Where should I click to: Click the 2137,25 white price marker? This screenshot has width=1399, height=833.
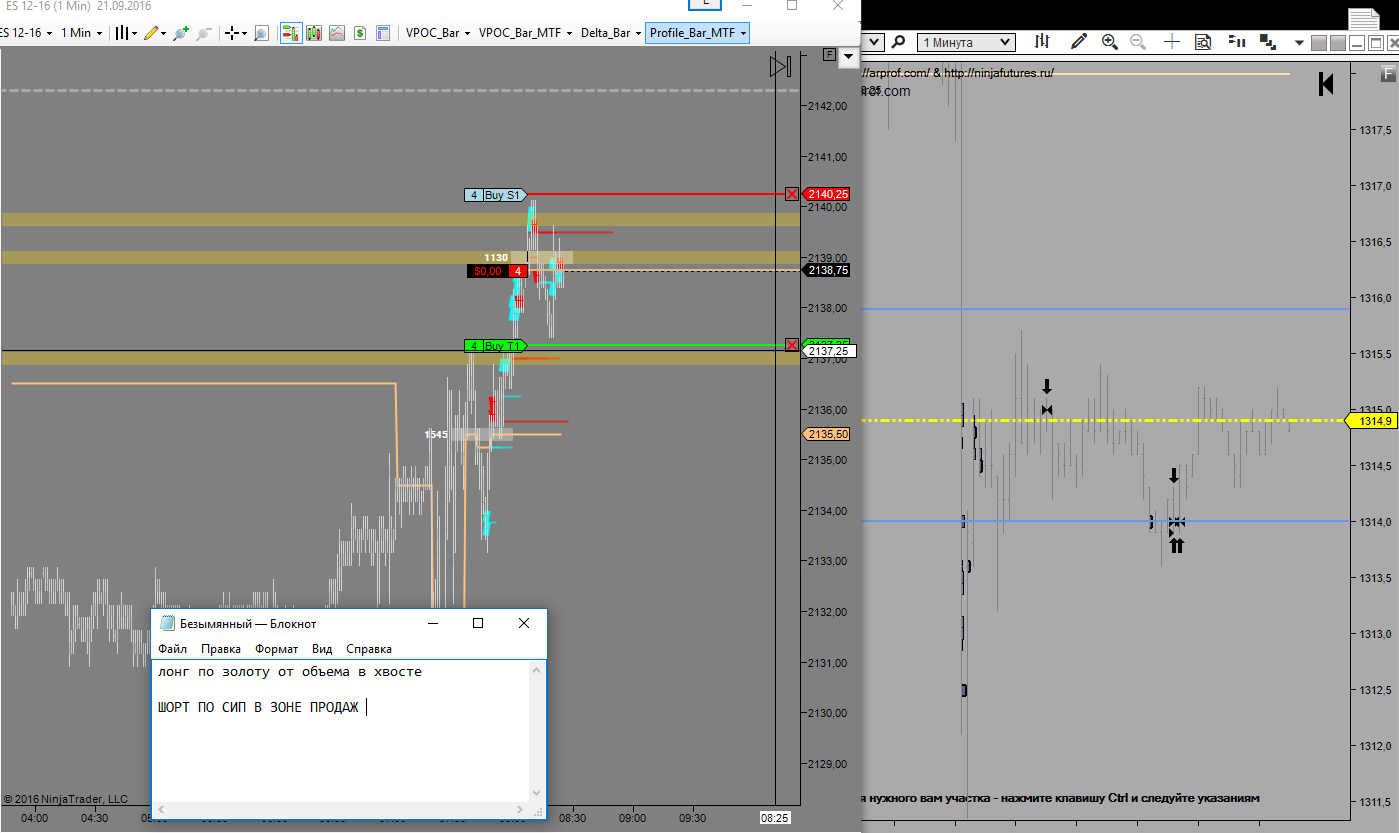point(829,351)
